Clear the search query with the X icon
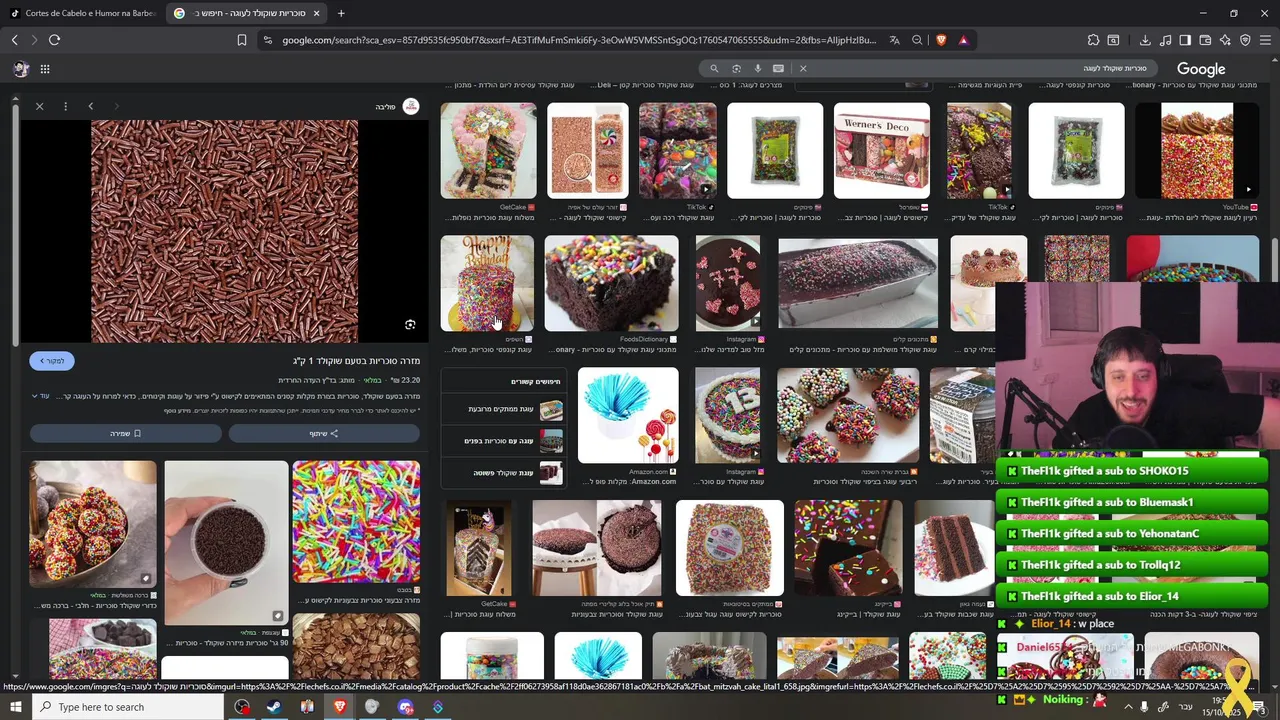The width and height of the screenshot is (1280, 720). pos(803,68)
